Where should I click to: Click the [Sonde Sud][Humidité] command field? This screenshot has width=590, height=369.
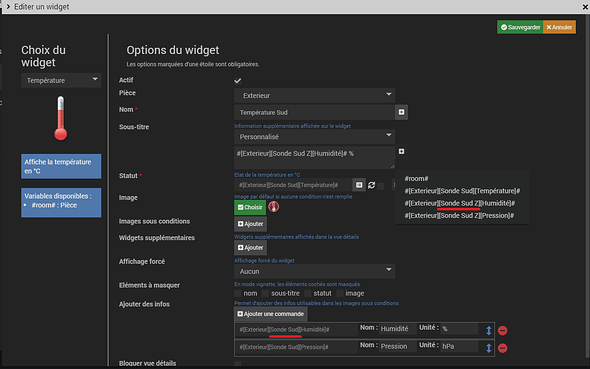pyautogui.click(x=296, y=330)
